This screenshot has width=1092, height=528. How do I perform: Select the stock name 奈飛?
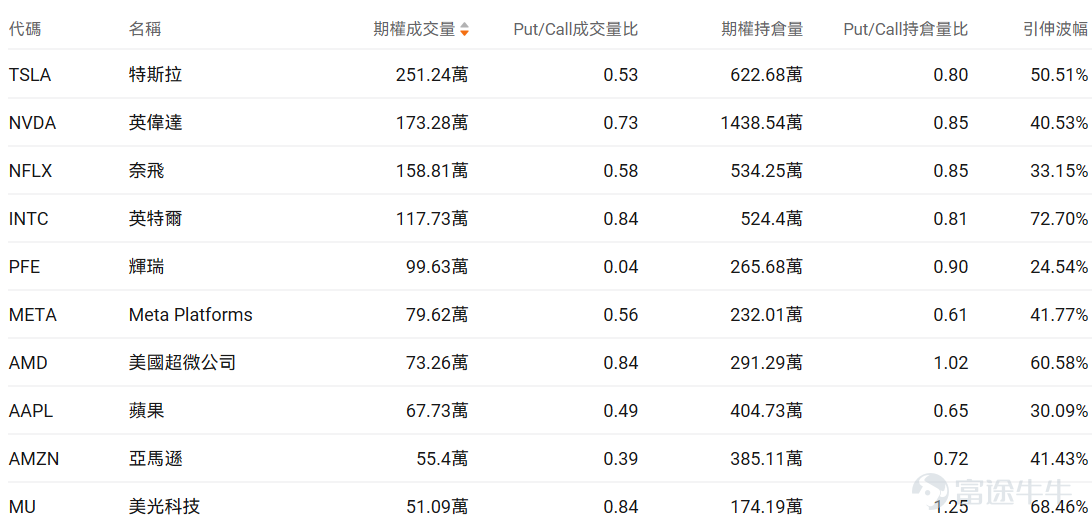[x=146, y=171]
